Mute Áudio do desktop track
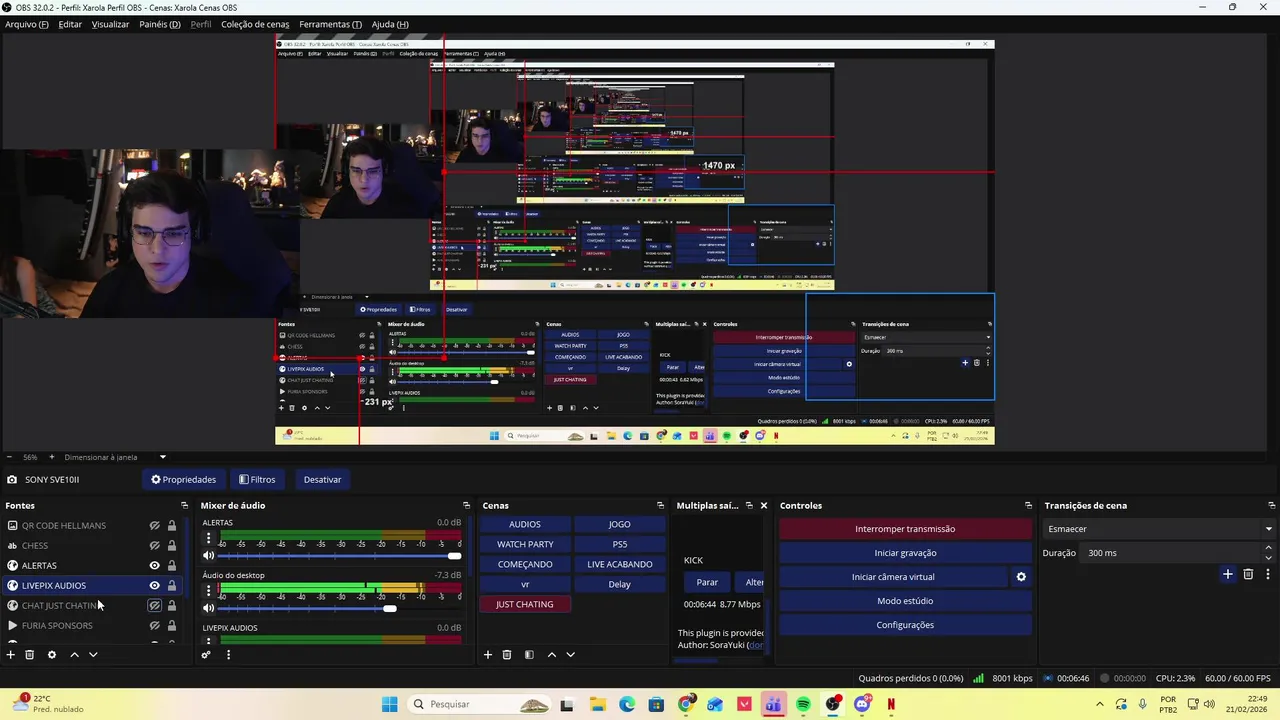 click(x=208, y=609)
